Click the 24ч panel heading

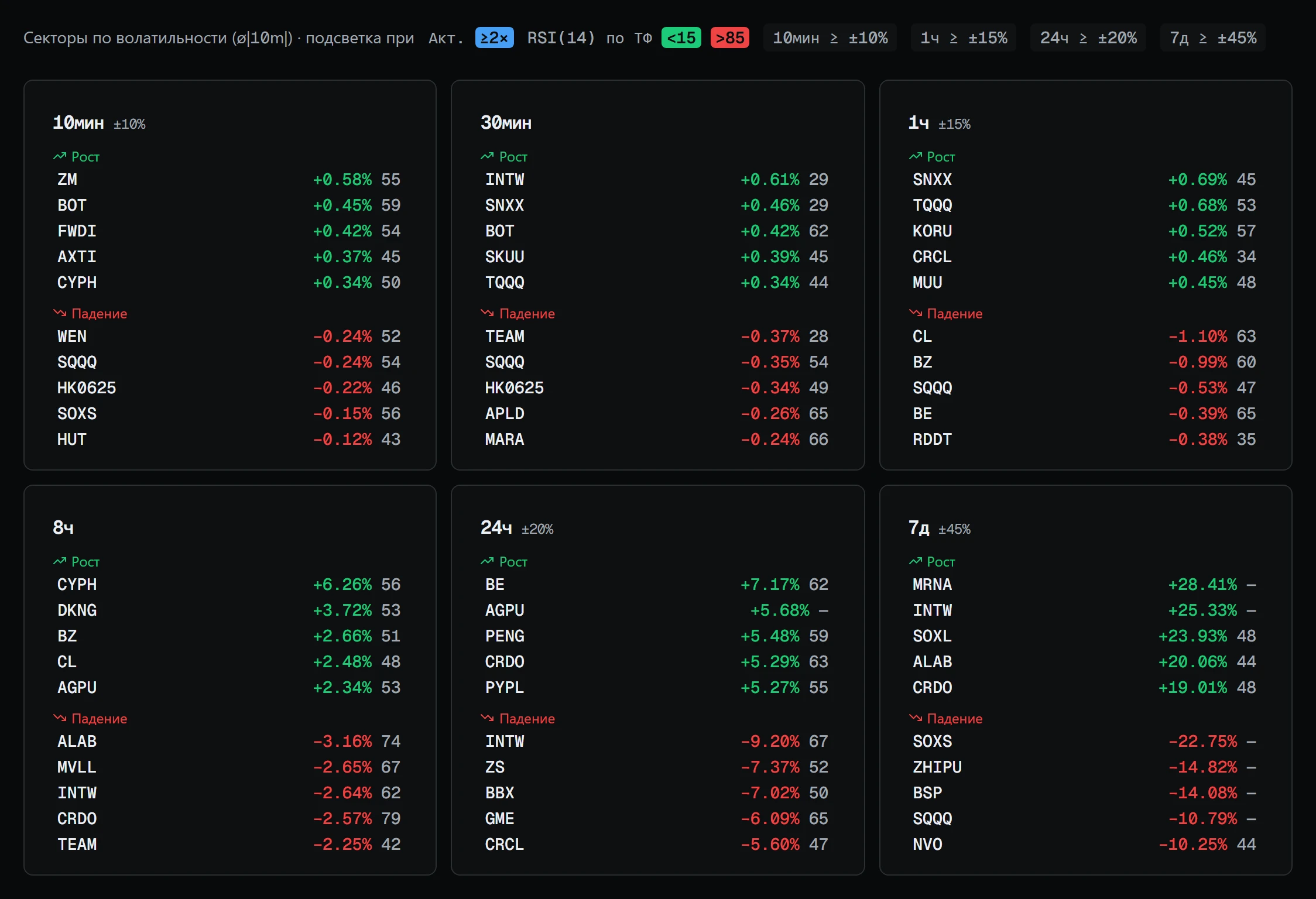pos(496,528)
